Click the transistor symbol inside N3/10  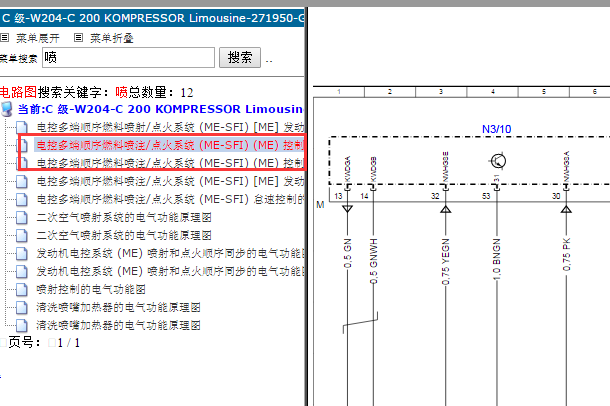coord(498,161)
